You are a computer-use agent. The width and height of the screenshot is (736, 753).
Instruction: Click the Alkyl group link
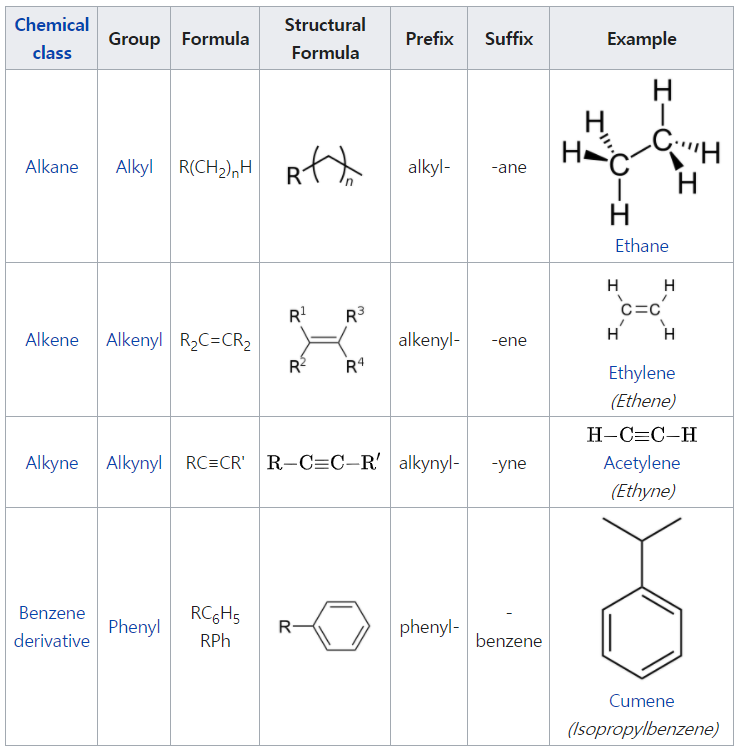point(134,167)
